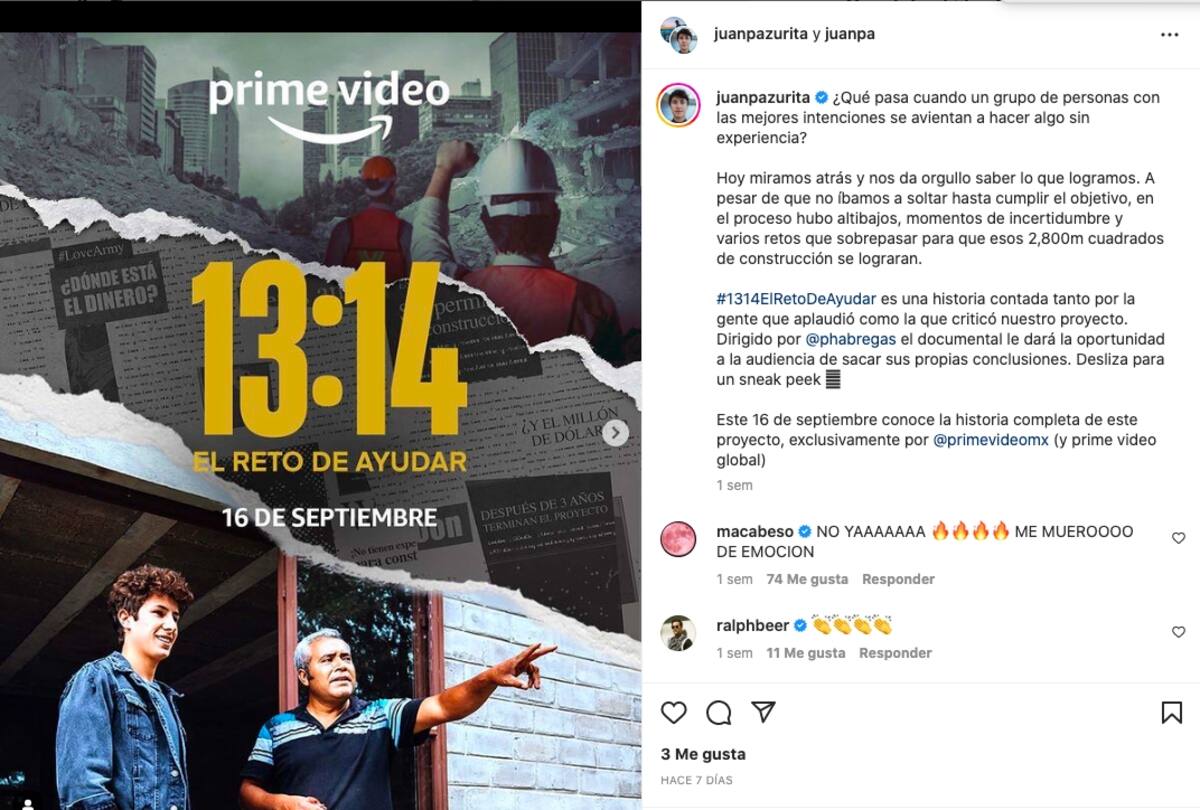Open the three-dots more options menu
Viewport: 1200px width, 810px height.
pyautogui.click(x=1169, y=34)
